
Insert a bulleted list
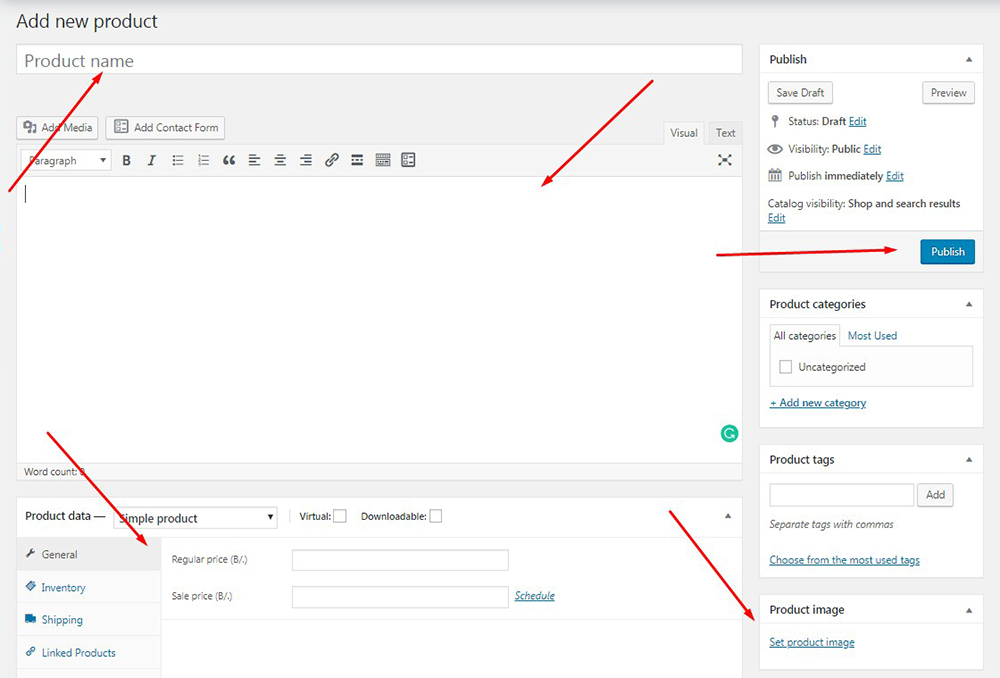[178, 160]
